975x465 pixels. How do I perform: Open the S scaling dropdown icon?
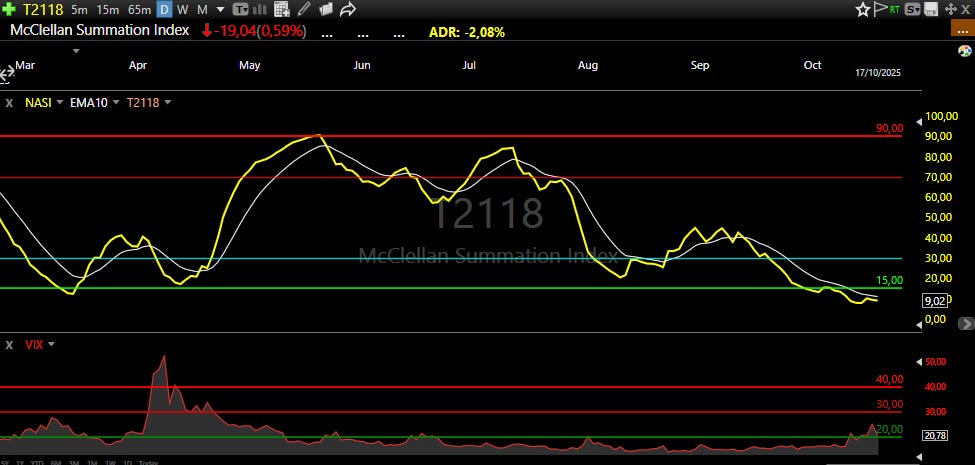[x=913, y=9]
